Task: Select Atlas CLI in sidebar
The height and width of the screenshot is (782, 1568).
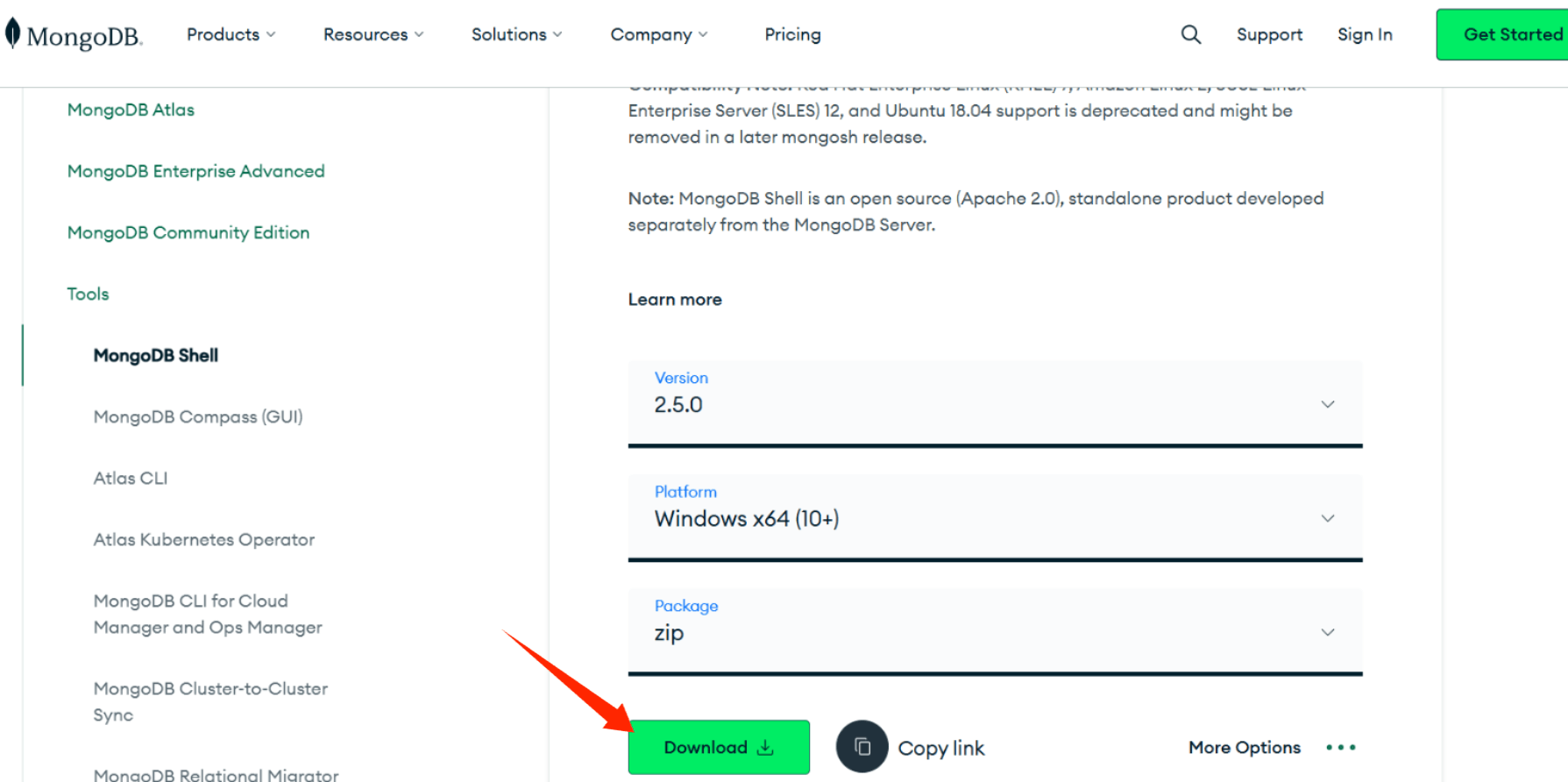Action: (x=131, y=478)
